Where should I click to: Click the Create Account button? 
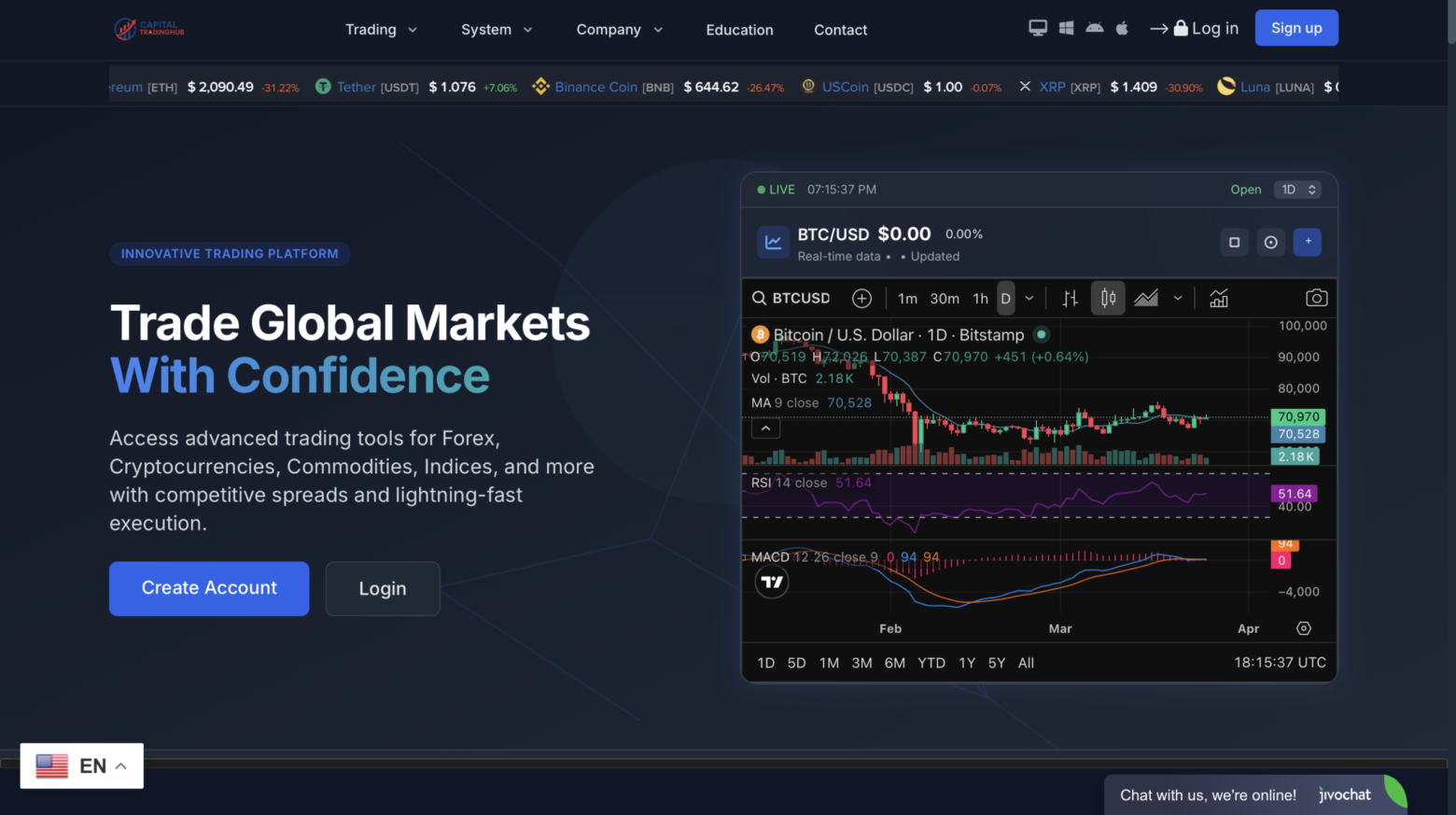208,588
